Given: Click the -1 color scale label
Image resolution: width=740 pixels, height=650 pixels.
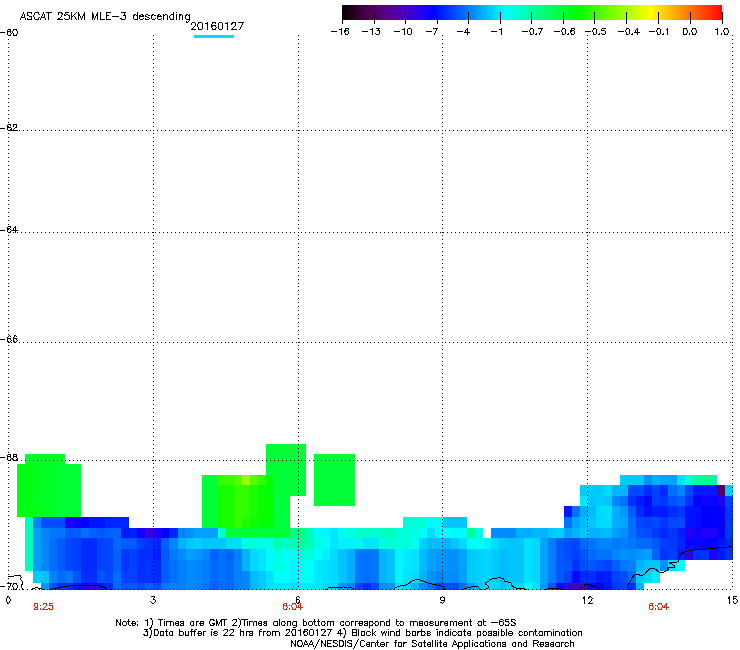Looking at the screenshot, I should click(x=496, y=32).
